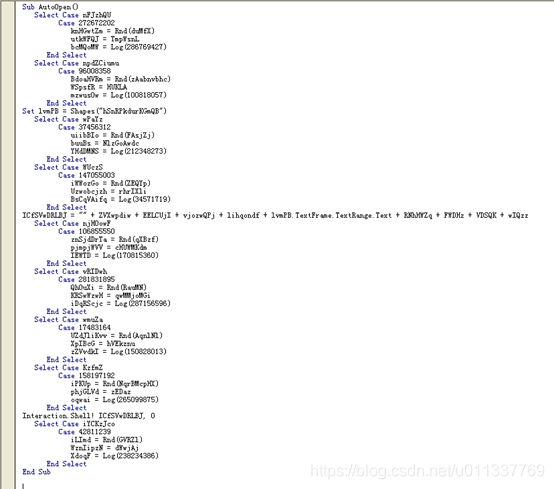Click the line ending with 'Log(150828013)'
The width and height of the screenshot is (554, 489).
click(x=118, y=352)
